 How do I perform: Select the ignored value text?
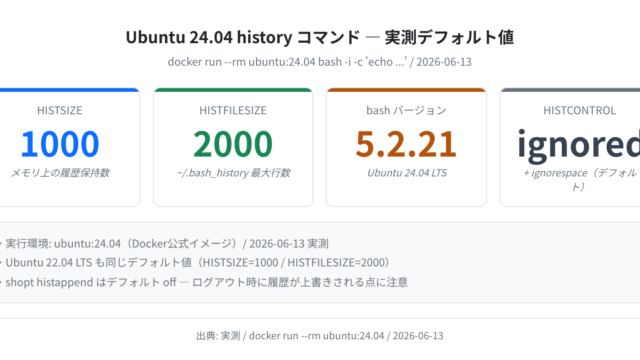tap(578, 144)
